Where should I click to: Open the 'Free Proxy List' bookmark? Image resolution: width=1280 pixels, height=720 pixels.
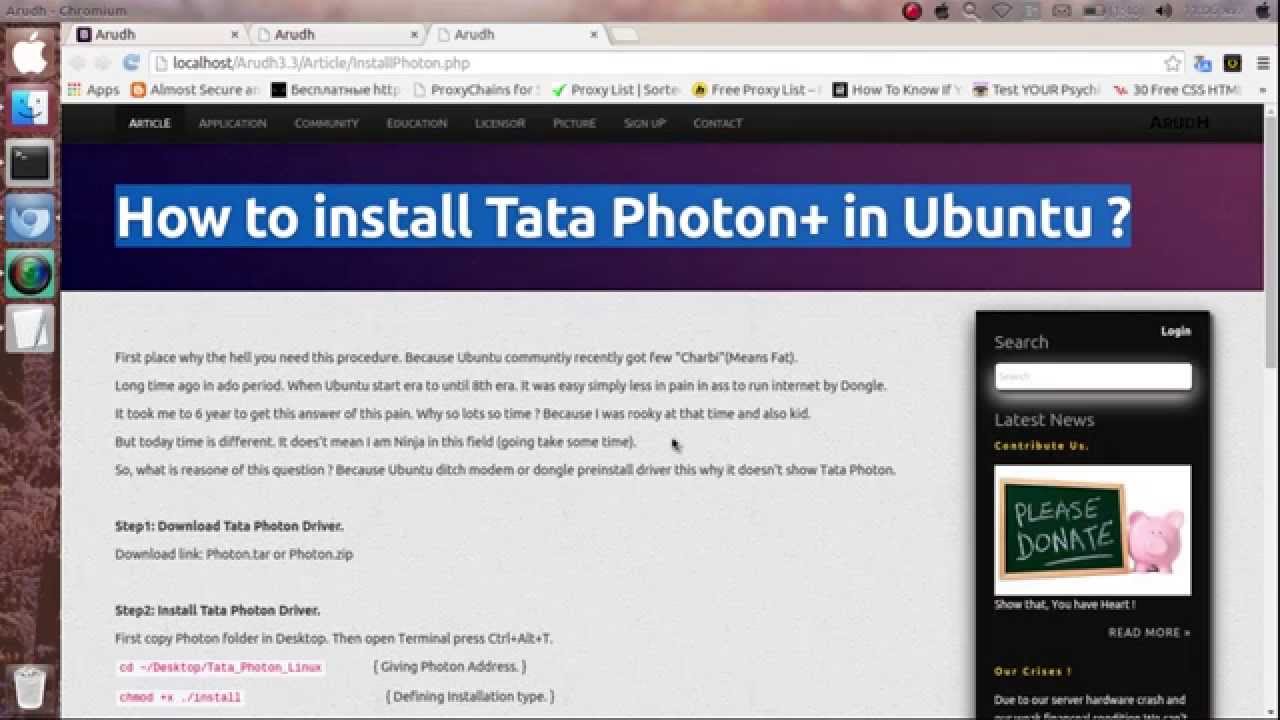pos(756,90)
